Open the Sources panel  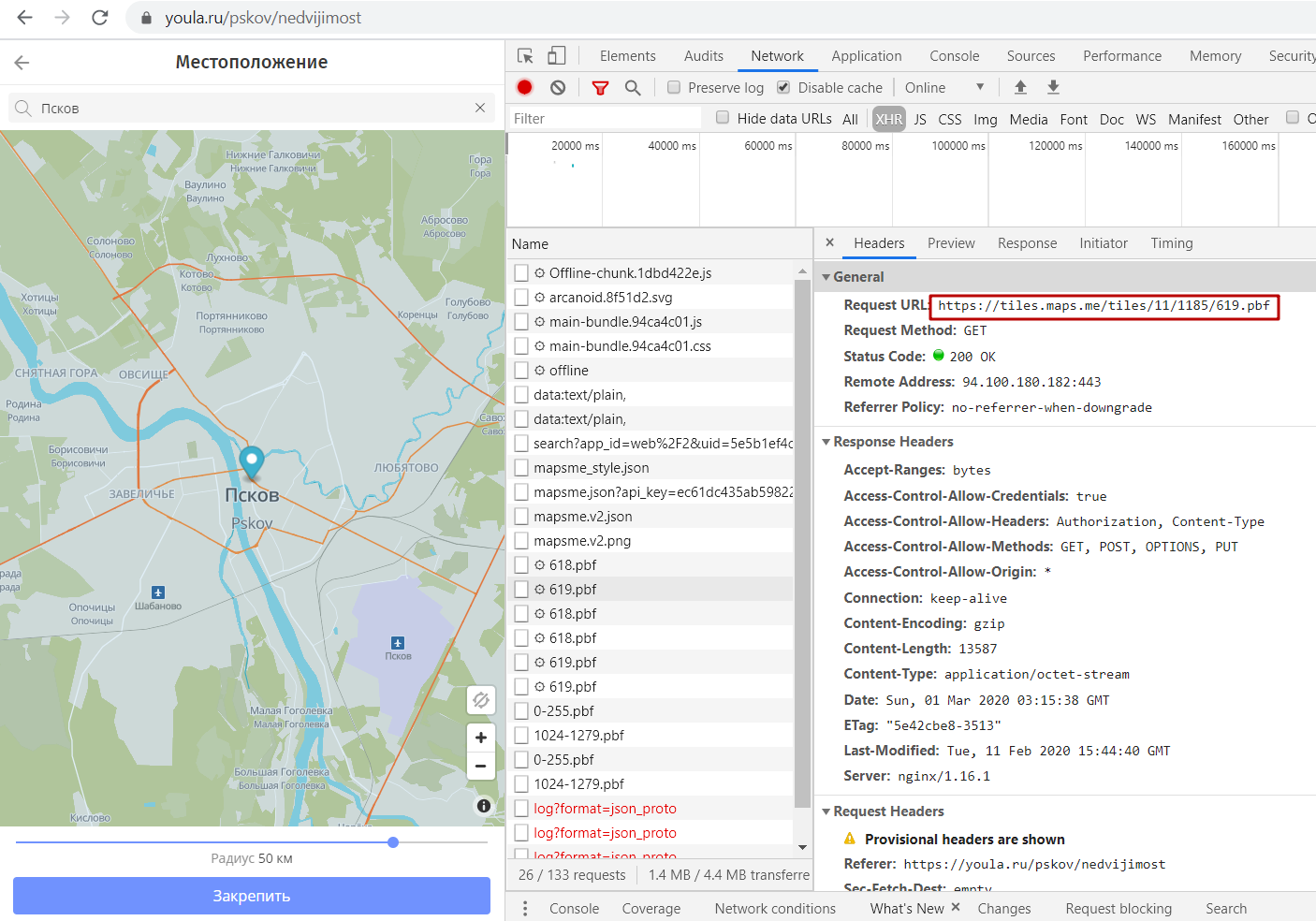[x=1031, y=56]
